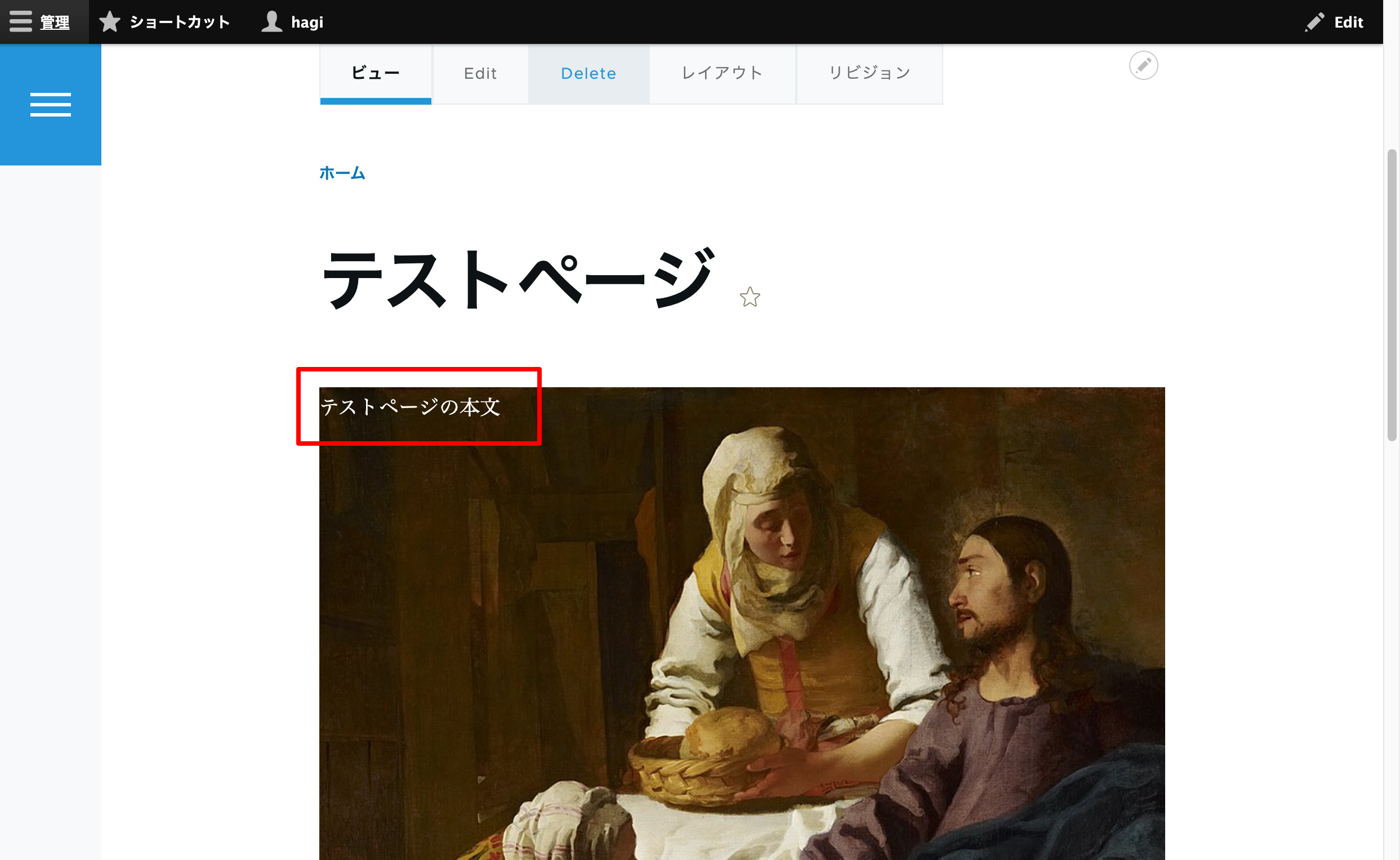The width and height of the screenshot is (1400, 860).
Task: Click the vertical page scrollbar thumb
Action: coord(1392,294)
